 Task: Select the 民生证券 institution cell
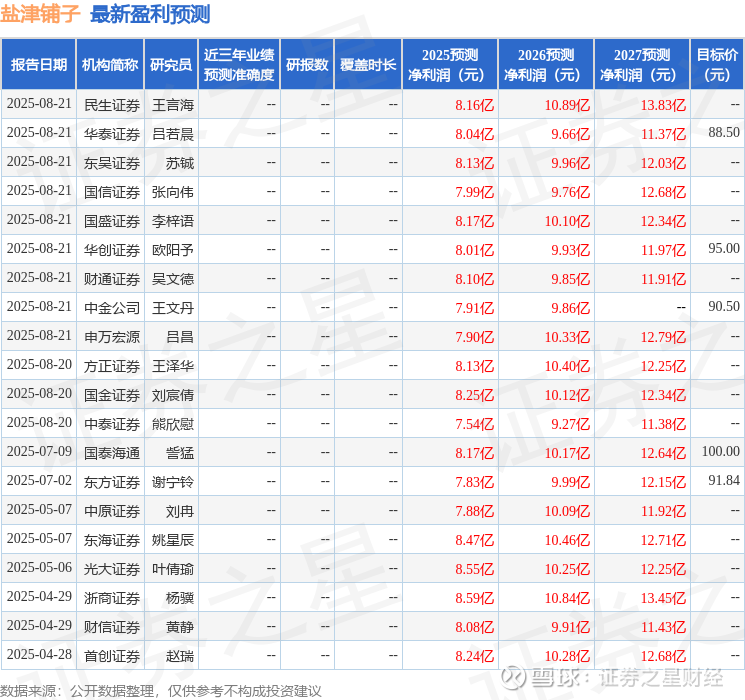coord(112,105)
